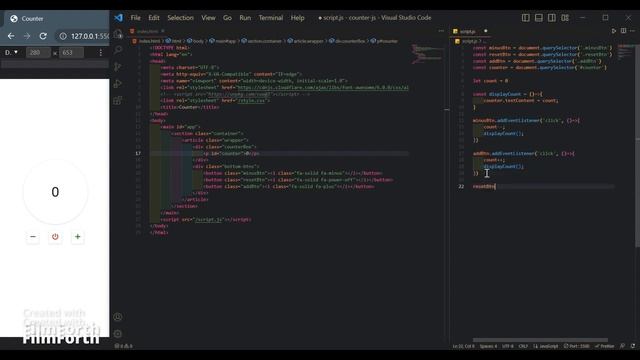
Task: Click the index.html minimap
Action: point(428,54)
